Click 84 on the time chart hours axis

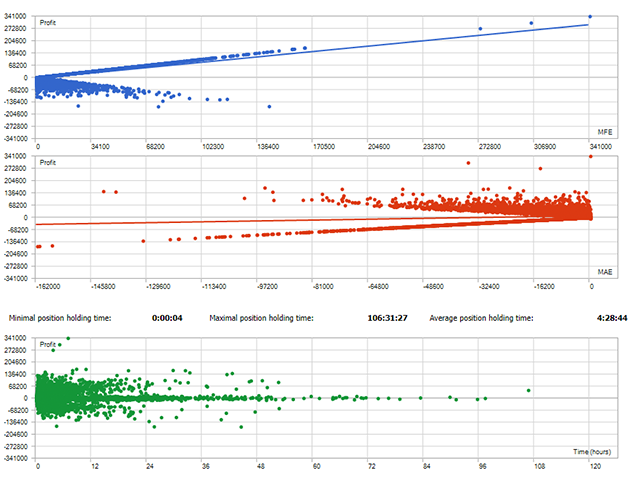coord(427,466)
